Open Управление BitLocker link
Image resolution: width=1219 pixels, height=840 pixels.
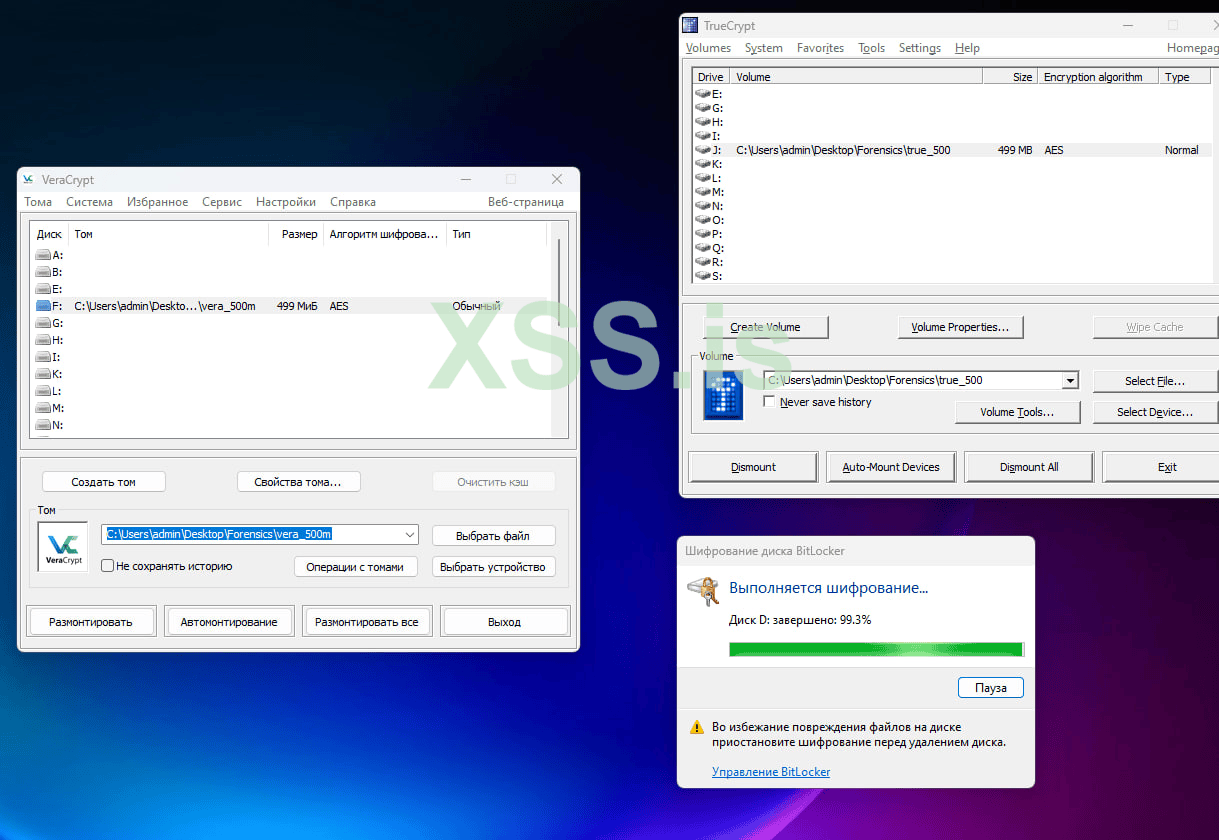click(x=771, y=772)
